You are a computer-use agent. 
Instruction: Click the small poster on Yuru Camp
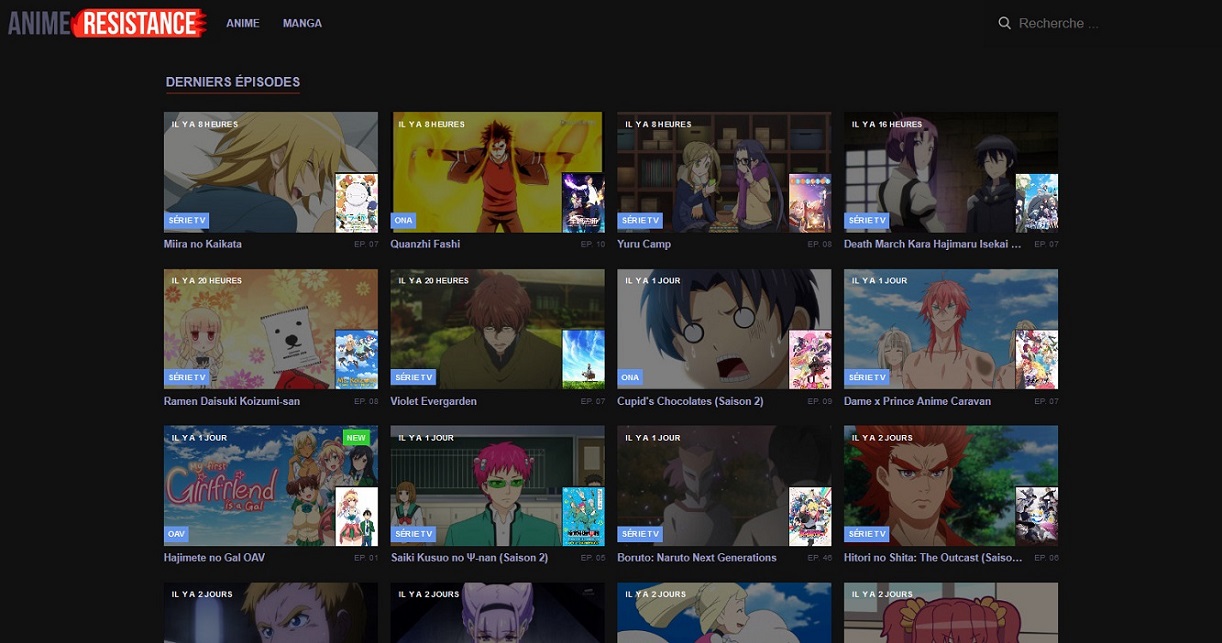810,203
